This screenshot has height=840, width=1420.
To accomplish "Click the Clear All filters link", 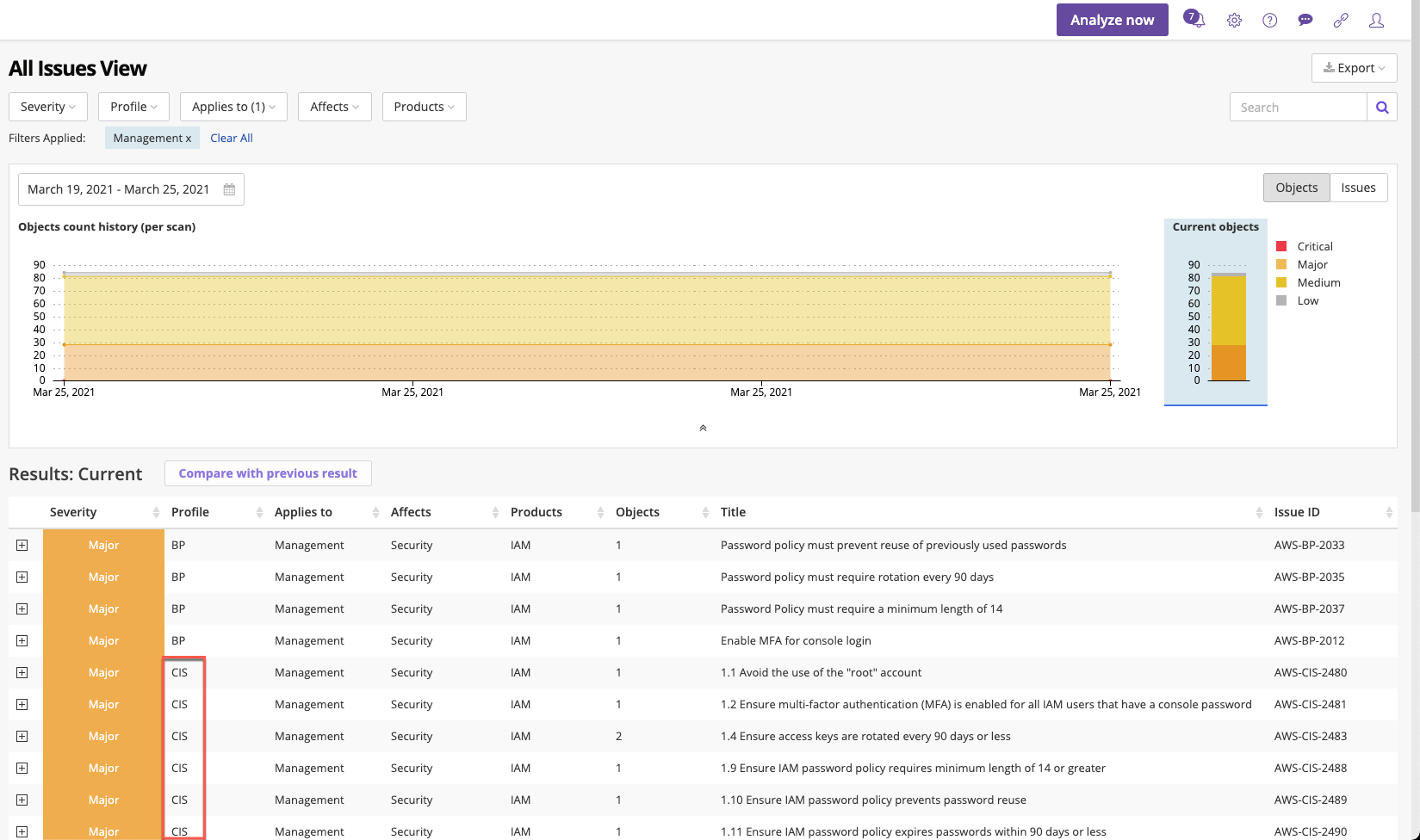I will pos(232,138).
